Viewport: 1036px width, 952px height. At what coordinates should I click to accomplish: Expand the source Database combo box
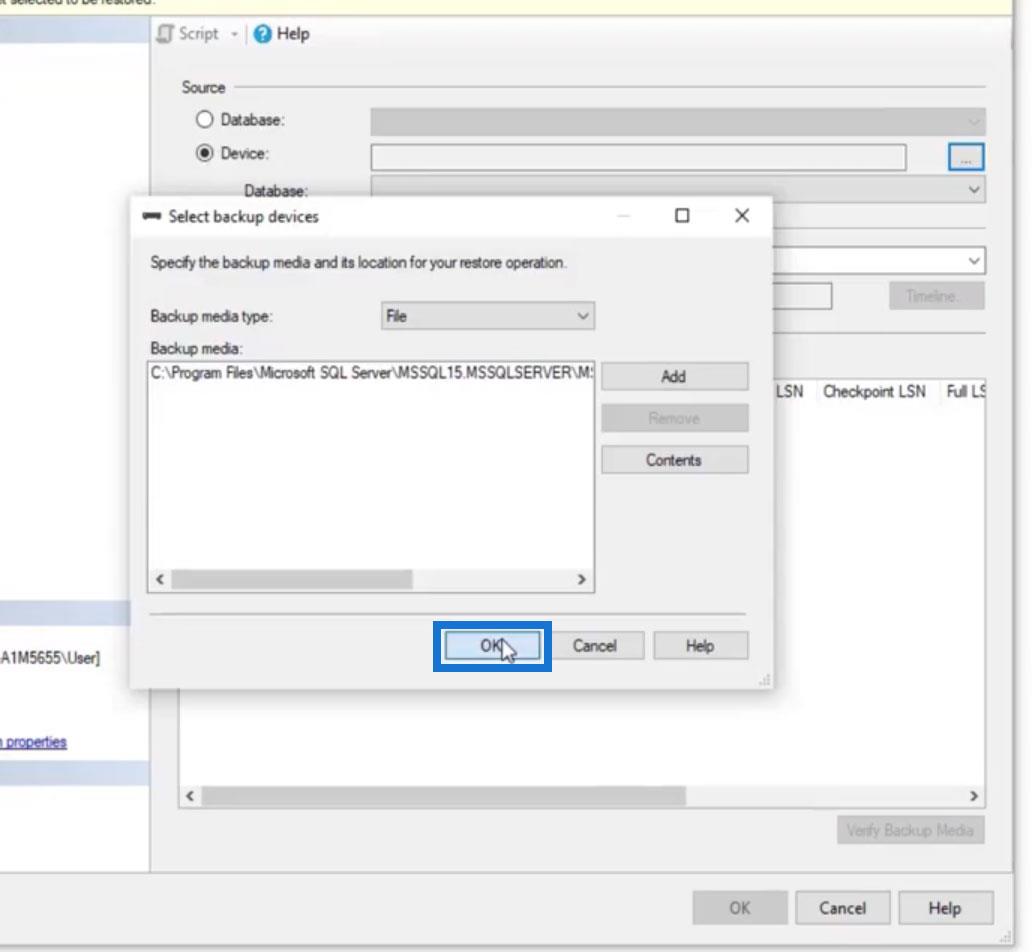(x=678, y=122)
